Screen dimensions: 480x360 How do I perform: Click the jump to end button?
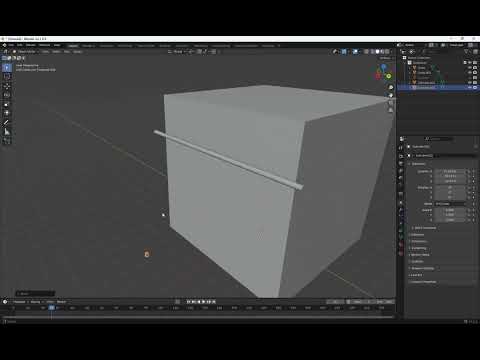pyautogui.click(x=214, y=302)
